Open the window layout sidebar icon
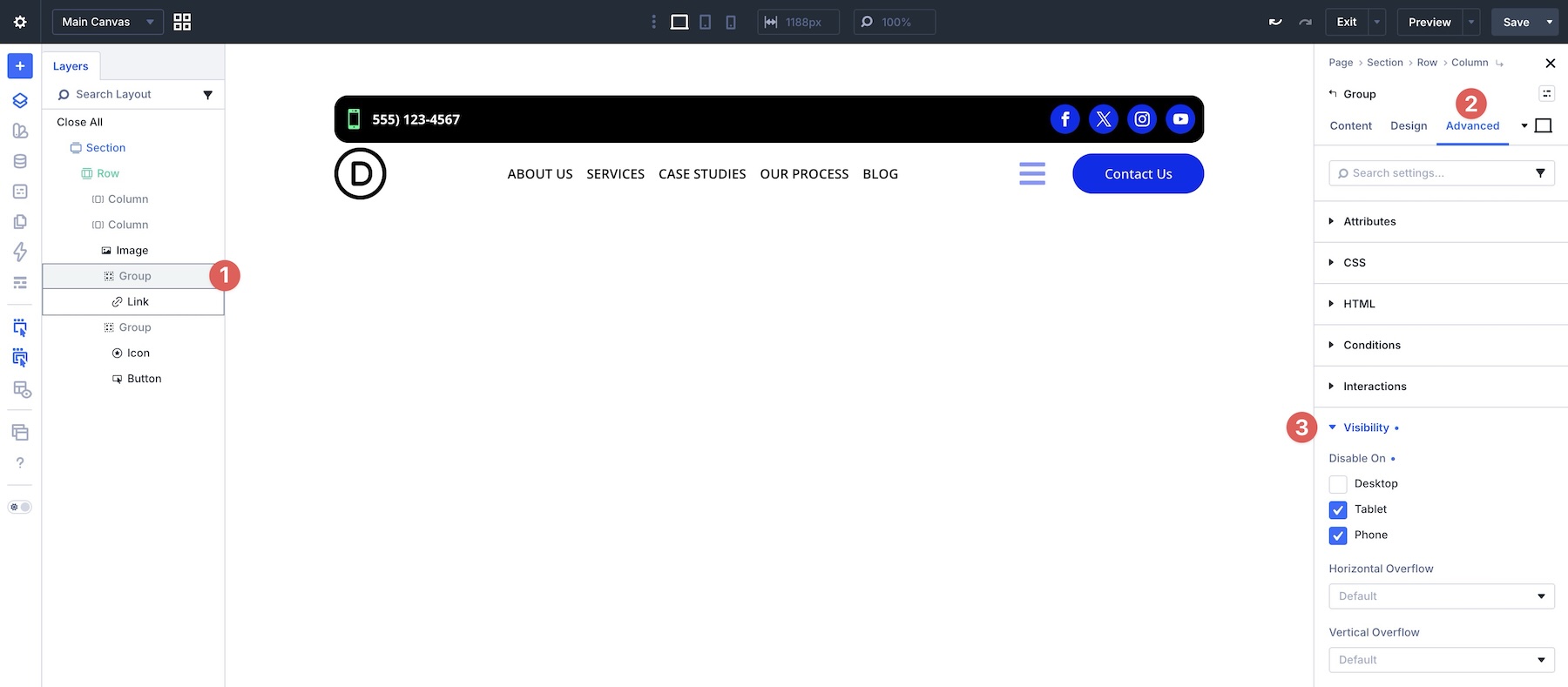Image resolution: width=1568 pixels, height=687 pixels. [x=20, y=432]
